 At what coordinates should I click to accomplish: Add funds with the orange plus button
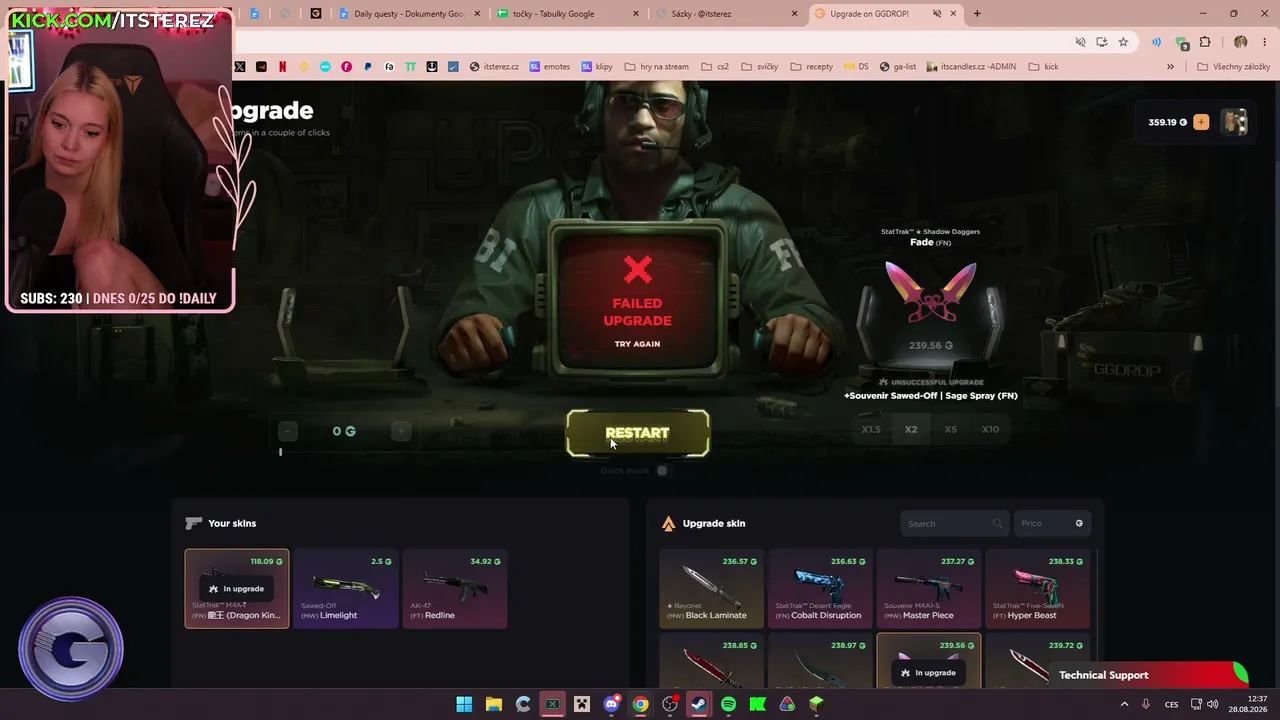[1201, 122]
